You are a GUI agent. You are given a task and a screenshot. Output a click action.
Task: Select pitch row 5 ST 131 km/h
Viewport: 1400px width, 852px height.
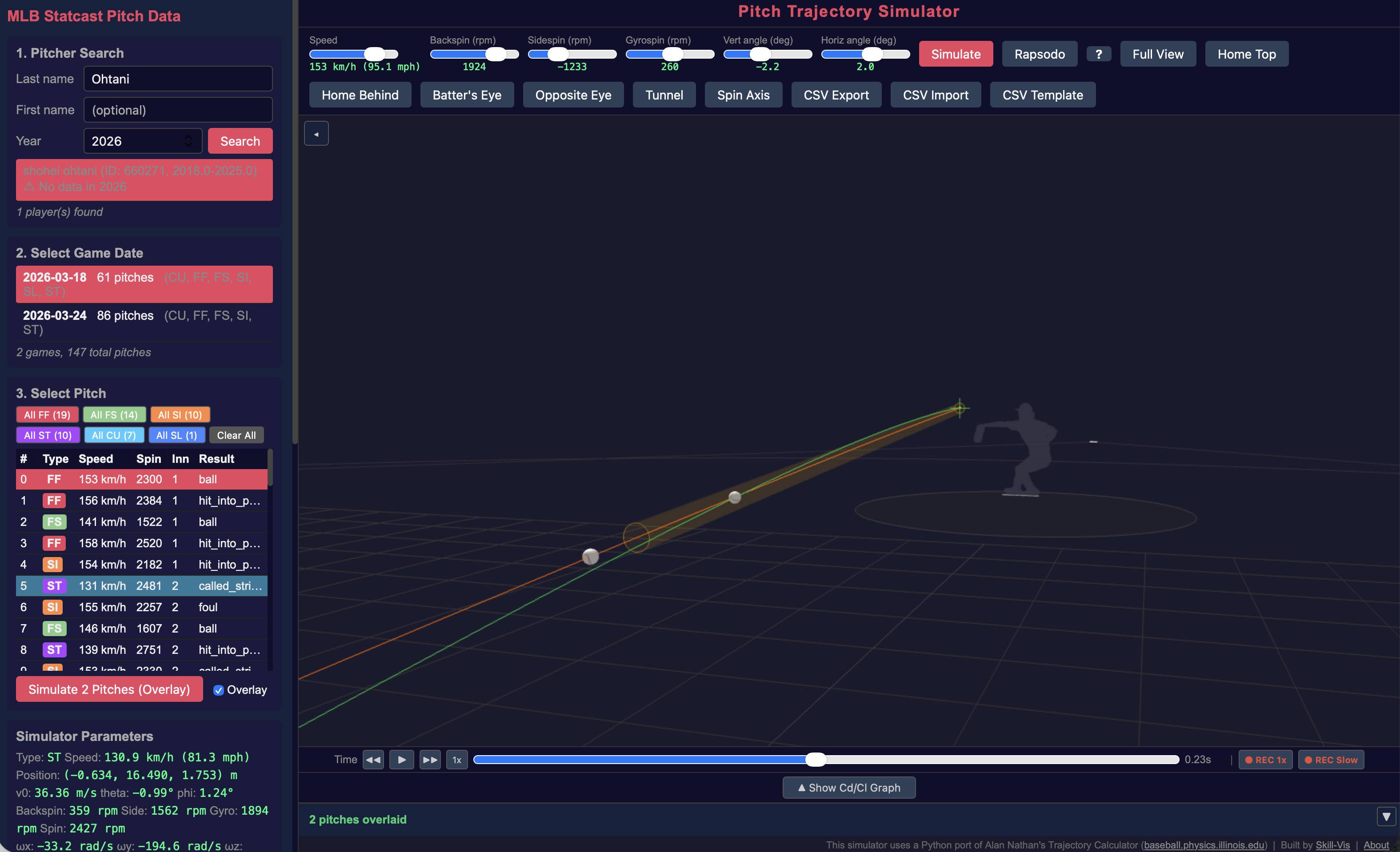[x=141, y=585]
